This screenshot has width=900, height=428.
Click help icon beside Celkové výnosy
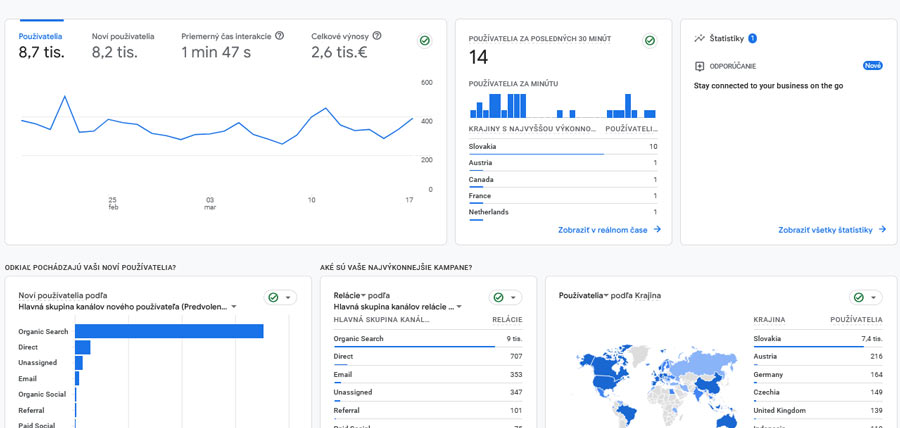pos(376,36)
